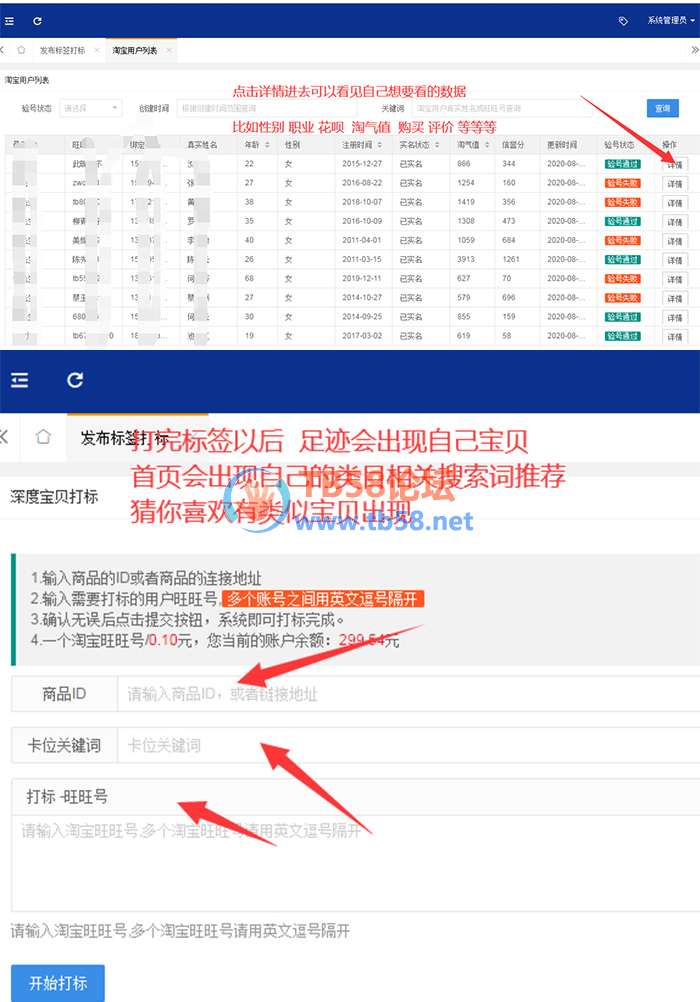Click the 创建时间 date range field

coord(270,107)
